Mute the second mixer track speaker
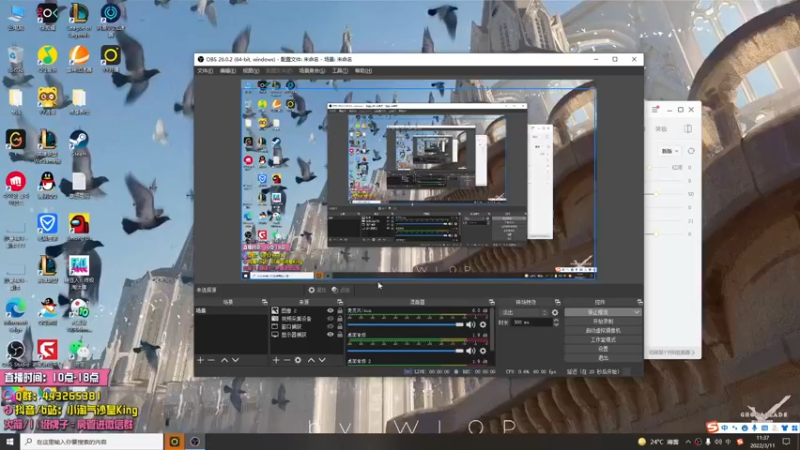Viewport: 800px width, 450px height. pyautogui.click(x=470, y=351)
